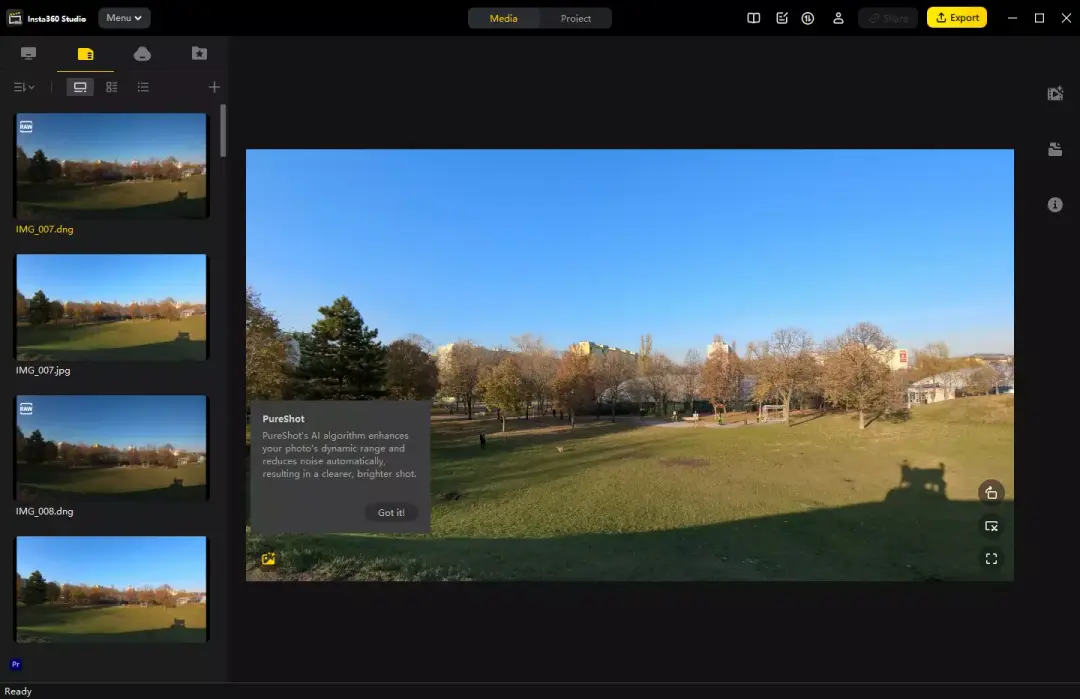Click the IMG_008.dng file name
This screenshot has width=1080, height=699.
[45, 512]
